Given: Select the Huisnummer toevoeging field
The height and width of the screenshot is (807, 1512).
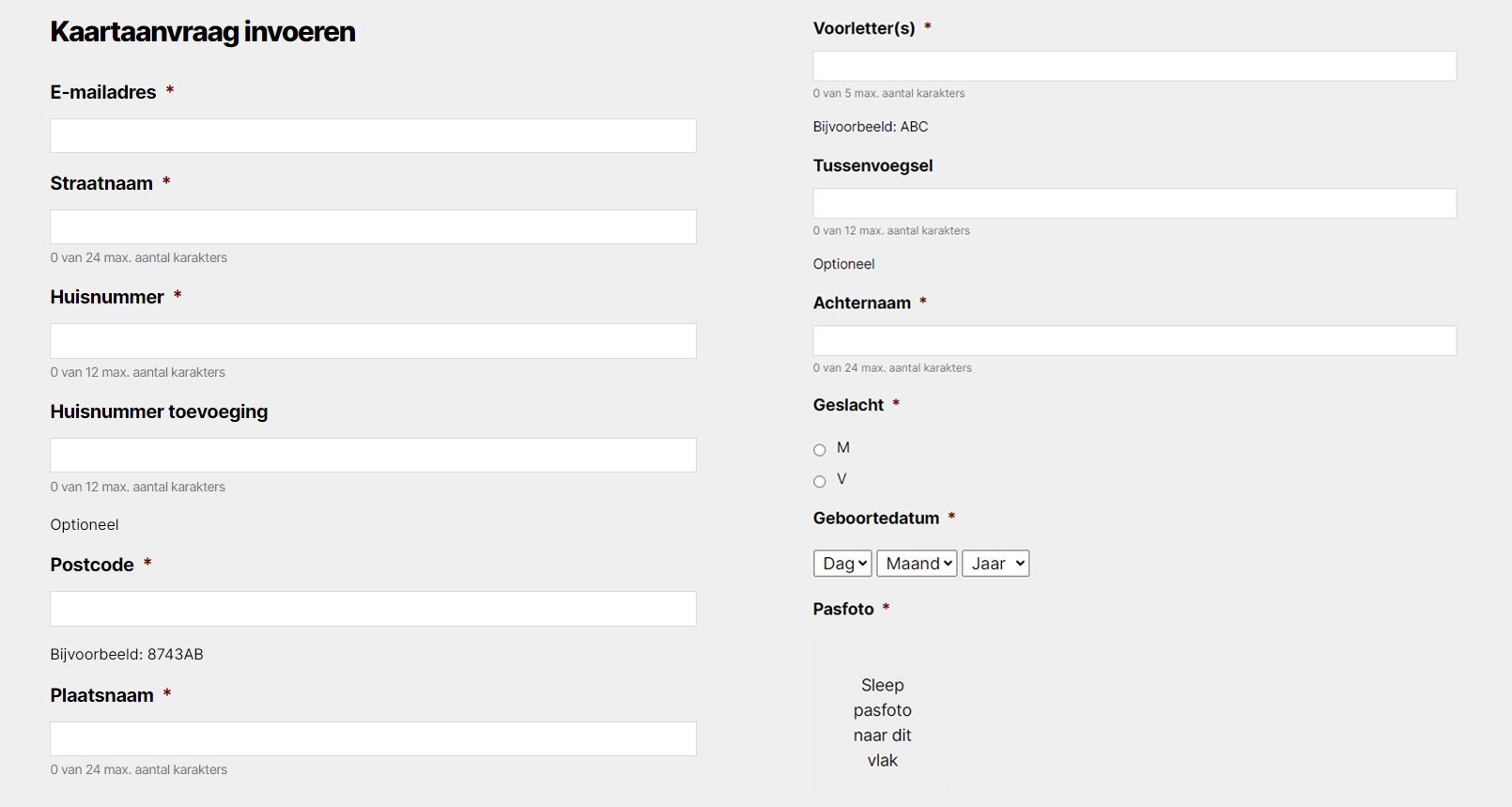Looking at the screenshot, I should click(x=373, y=456).
